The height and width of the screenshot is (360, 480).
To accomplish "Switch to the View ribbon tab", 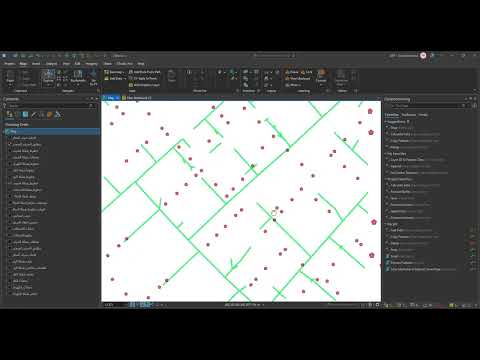I will [x=66, y=63].
